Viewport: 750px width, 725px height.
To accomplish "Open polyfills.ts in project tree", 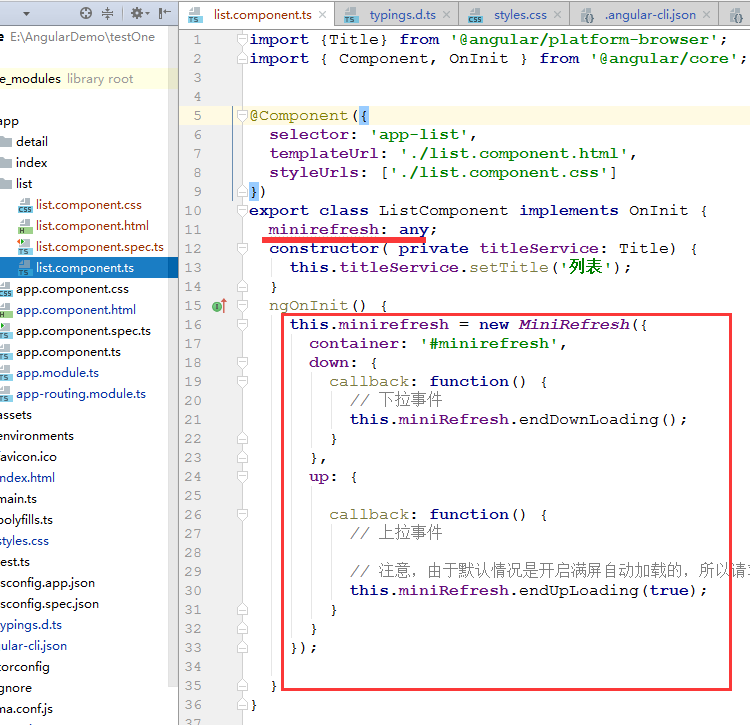I will click(26, 520).
